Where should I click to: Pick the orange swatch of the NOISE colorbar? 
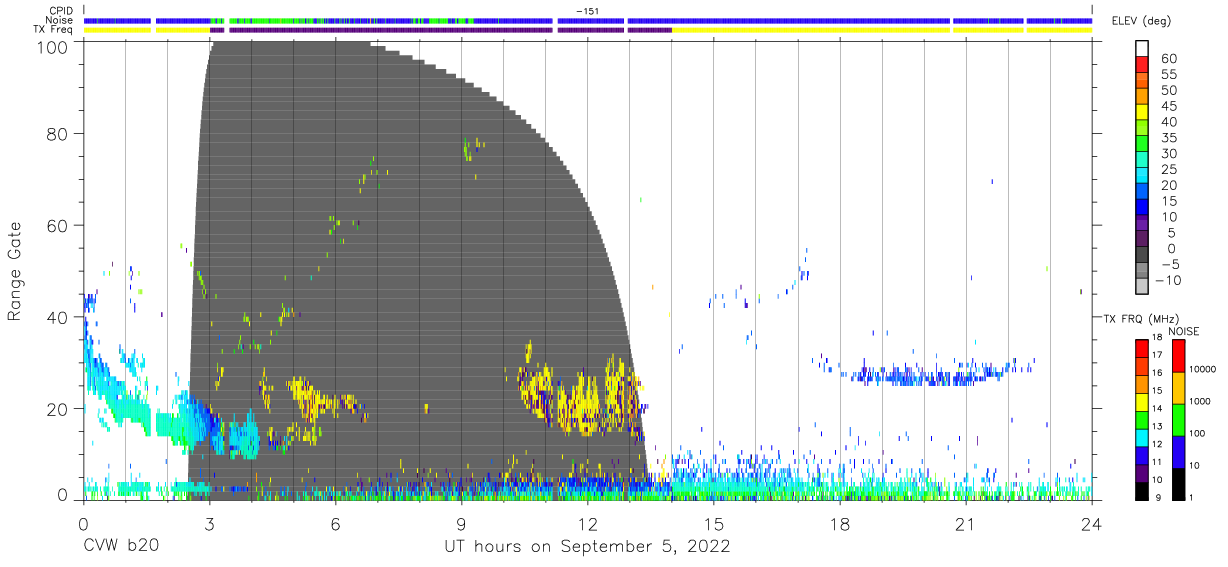(x=1178, y=388)
